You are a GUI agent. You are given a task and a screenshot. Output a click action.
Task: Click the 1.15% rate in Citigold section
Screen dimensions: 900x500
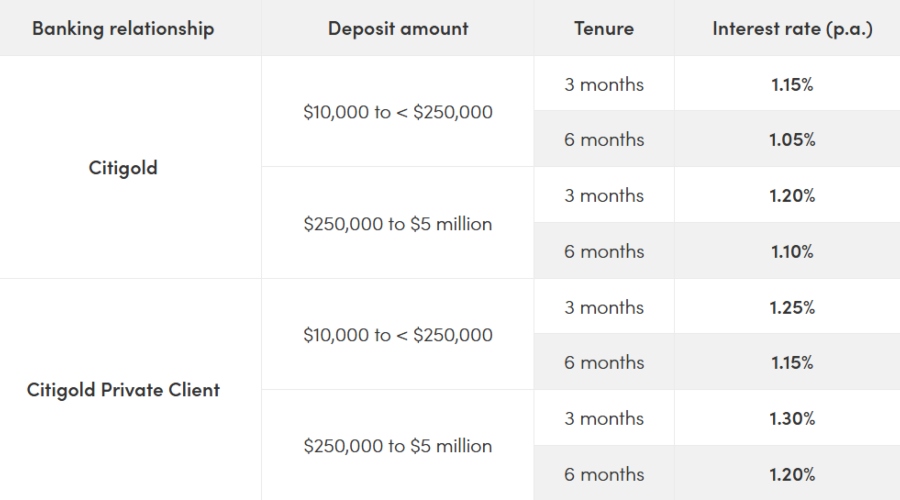(792, 85)
